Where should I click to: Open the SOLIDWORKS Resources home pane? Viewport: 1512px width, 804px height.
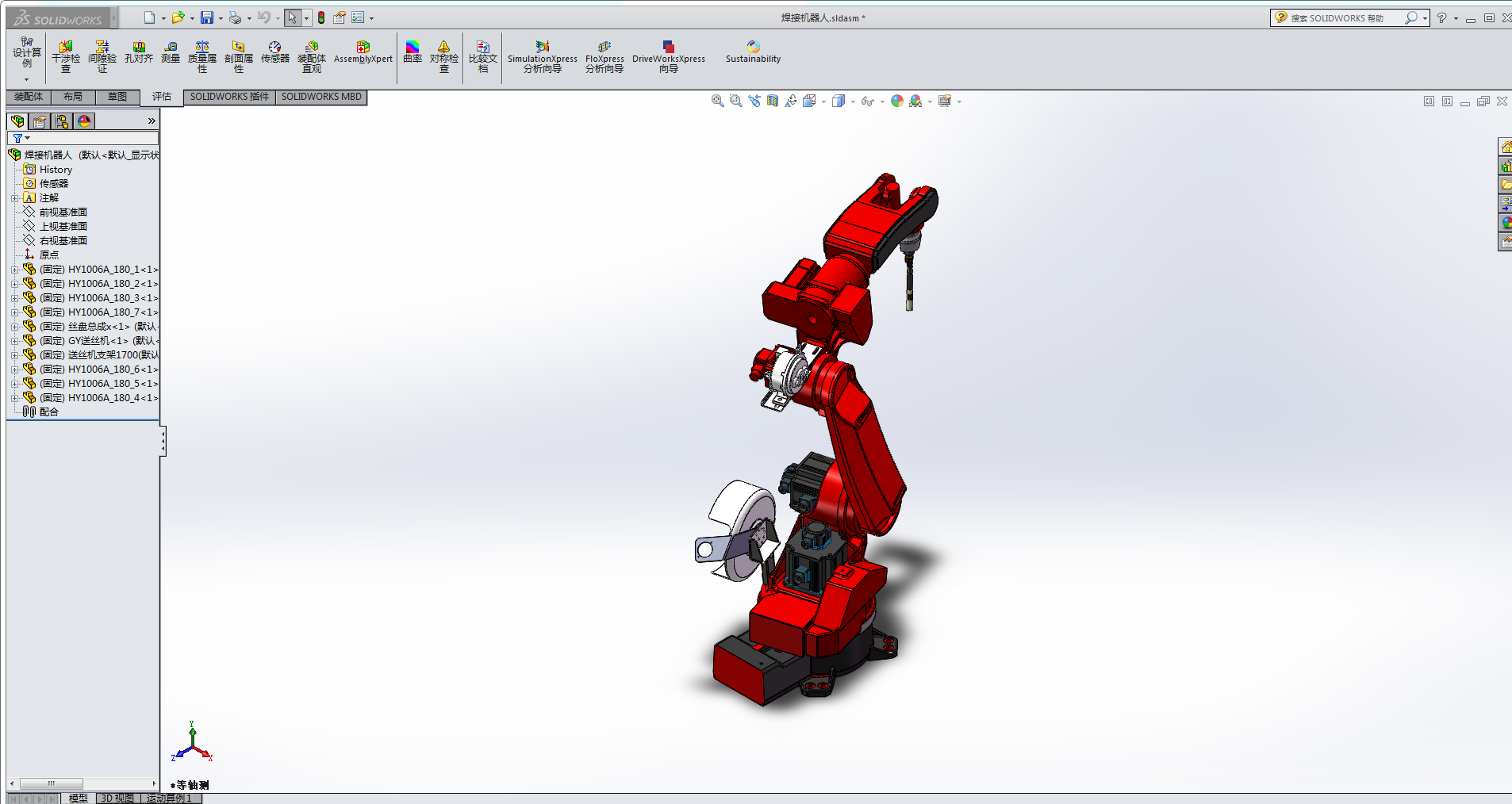click(1506, 147)
